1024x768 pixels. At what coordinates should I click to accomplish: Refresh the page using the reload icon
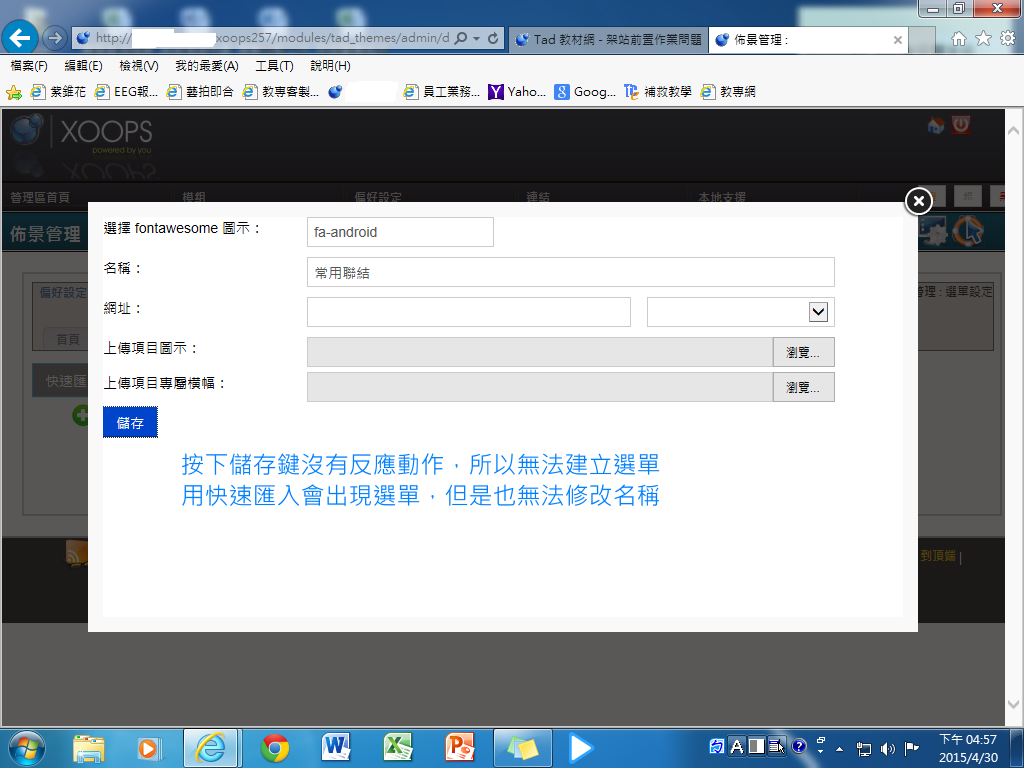point(493,39)
